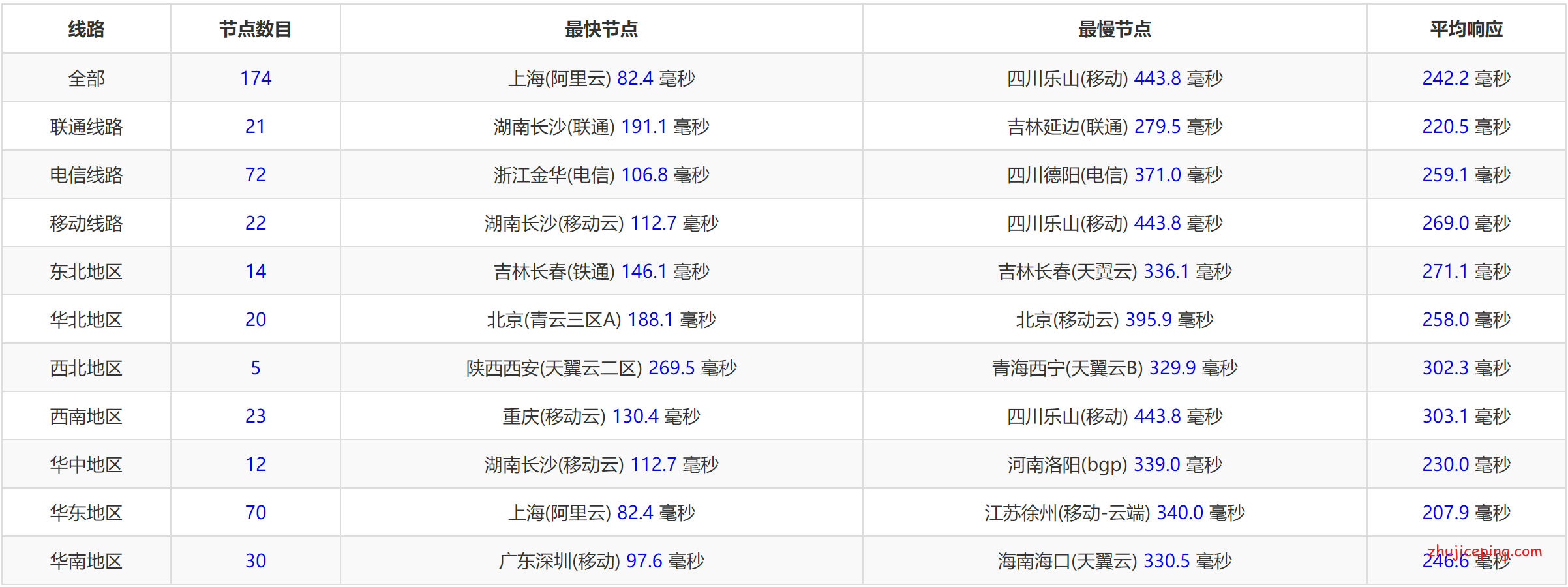
Task: Click fastest node 吉林长春(铁通) 146.1 毫秒
Action: pyautogui.click(x=601, y=271)
